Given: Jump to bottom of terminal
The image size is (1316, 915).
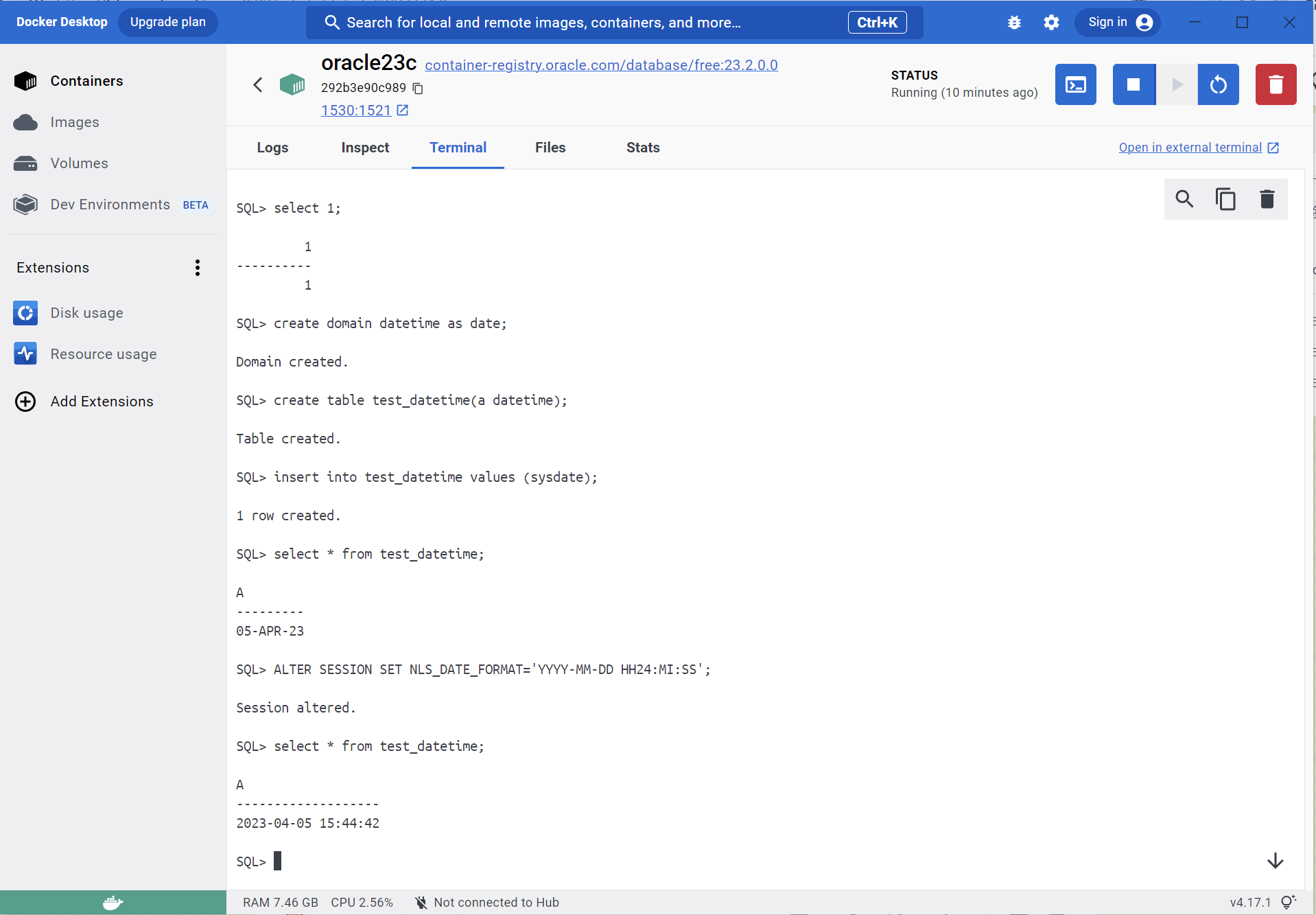Looking at the screenshot, I should tap(1276, 861).
